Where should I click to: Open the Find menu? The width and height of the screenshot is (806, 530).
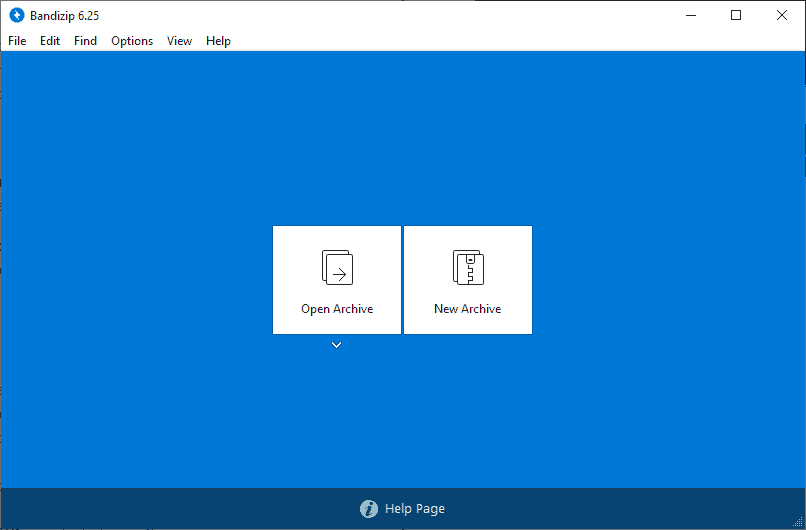(x=85, y=41)
